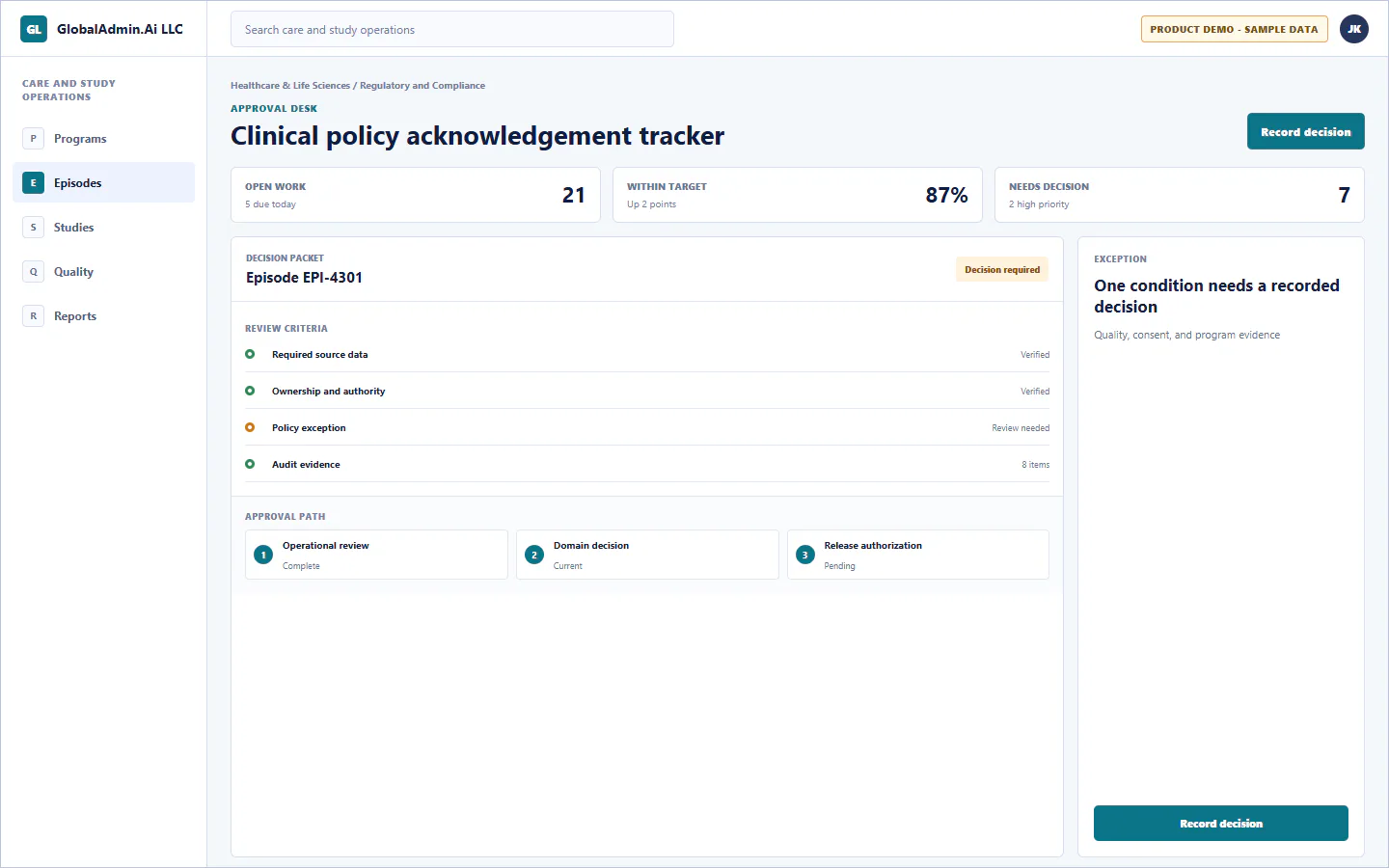Click the orange status dot for Policy exception
Screen dimensions: 1389x868
250,427
